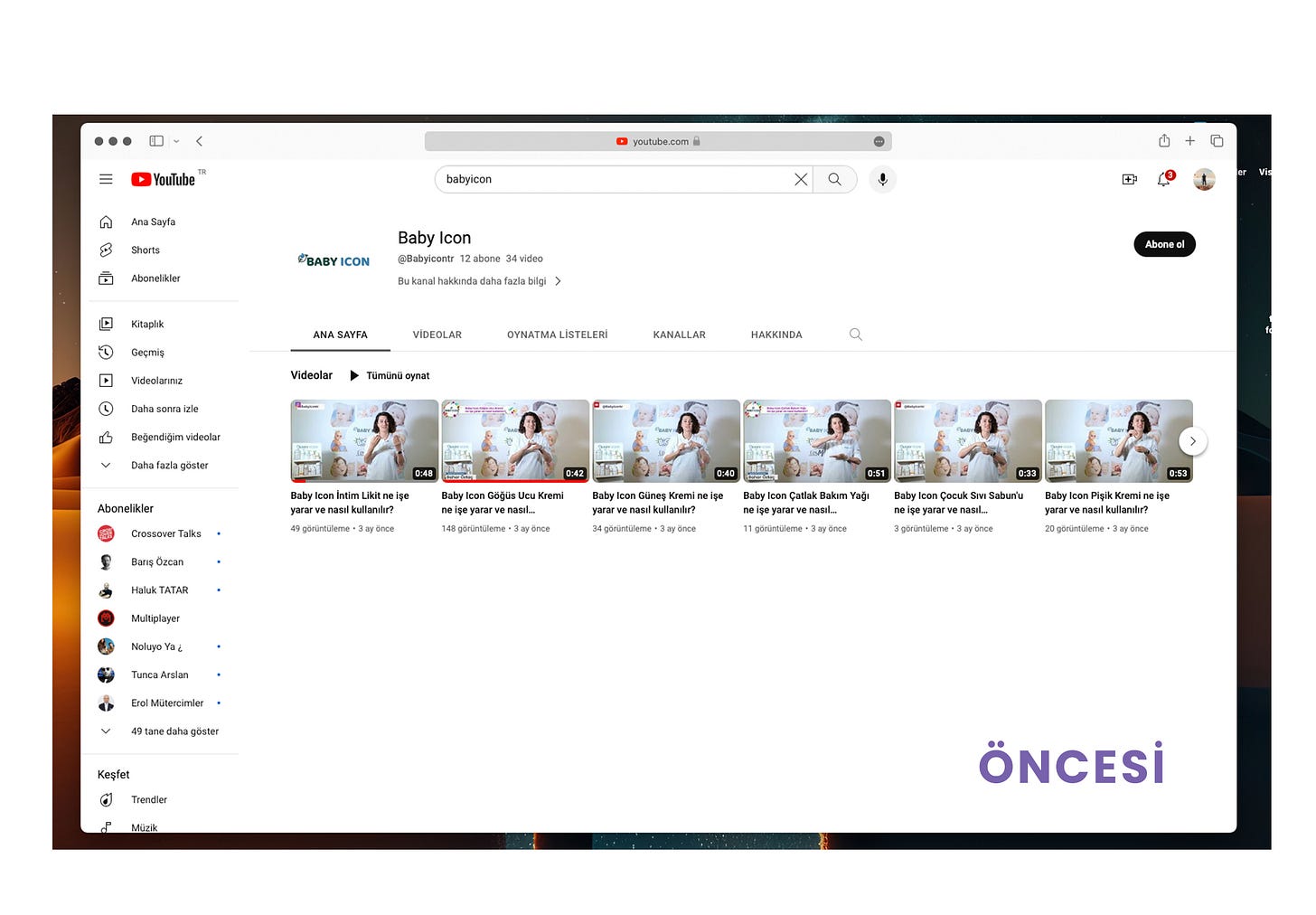Show Safari tab overview
The width and height of the screenshot is (1316, 915).
(1217, 141)
